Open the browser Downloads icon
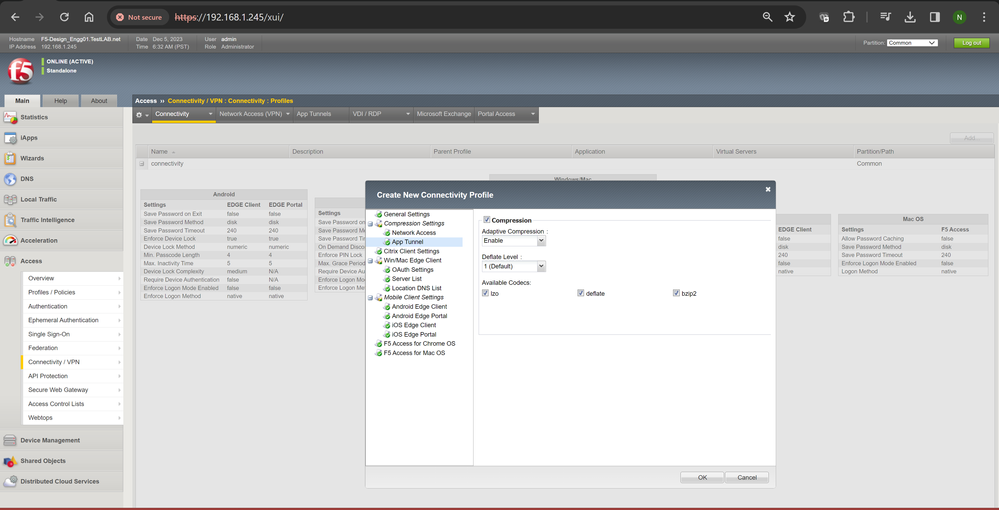Image resolution: width=999 pixels, height=510 pixels. pos(910,17)
